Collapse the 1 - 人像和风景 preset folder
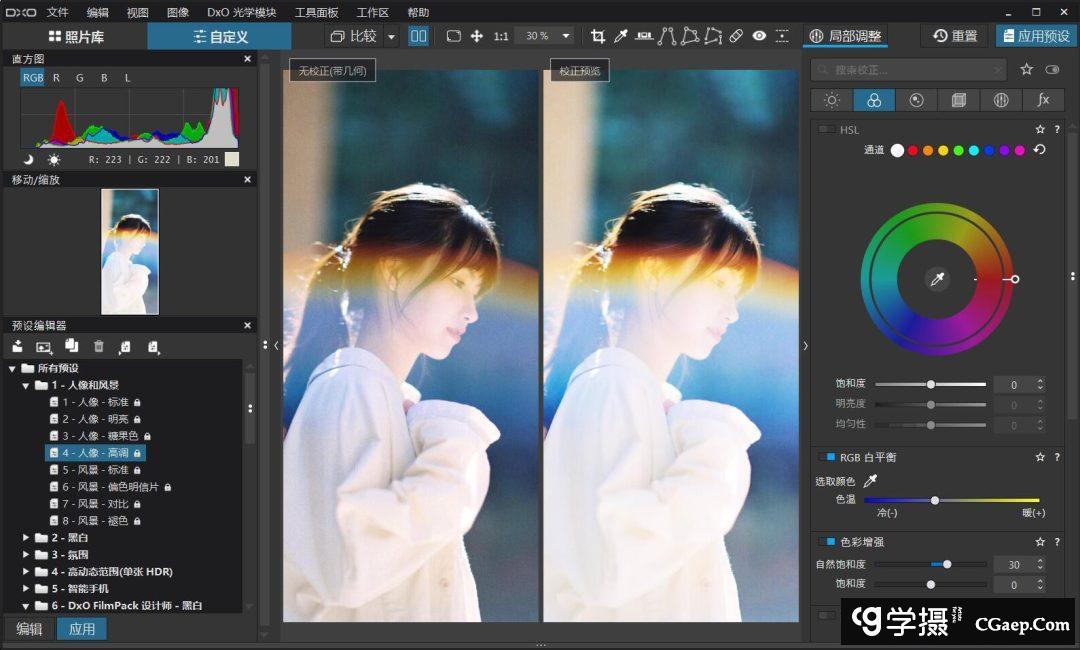The width and height of the screenshot is (1080, 650). 27,385
